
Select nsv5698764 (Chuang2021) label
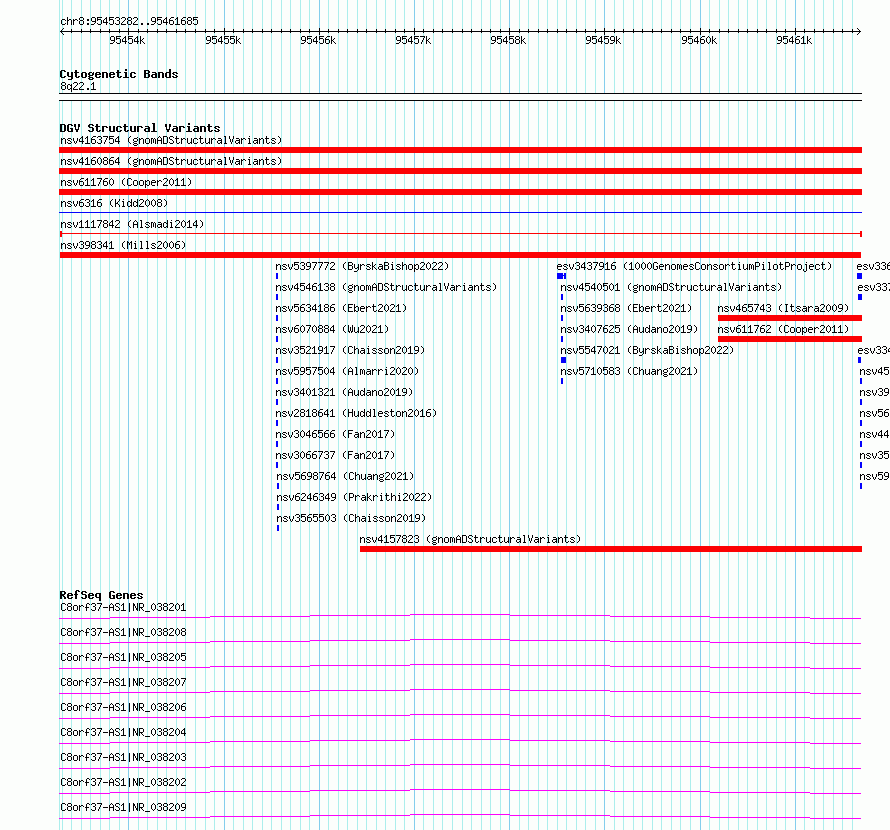pos(345,476)
